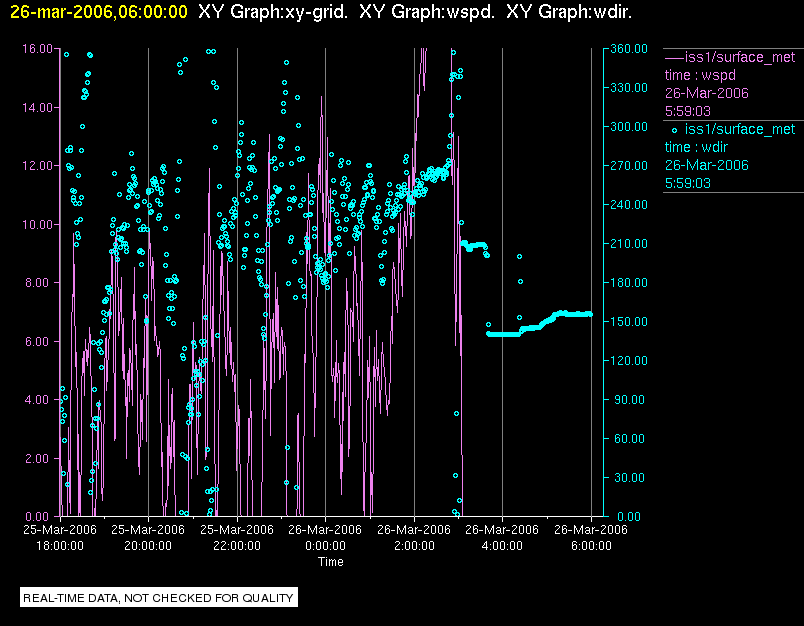
Task: Click the 'REAL-TIME DATA, NOT CHECKED FOR QUALITY' notice
Action: (159, 598)
